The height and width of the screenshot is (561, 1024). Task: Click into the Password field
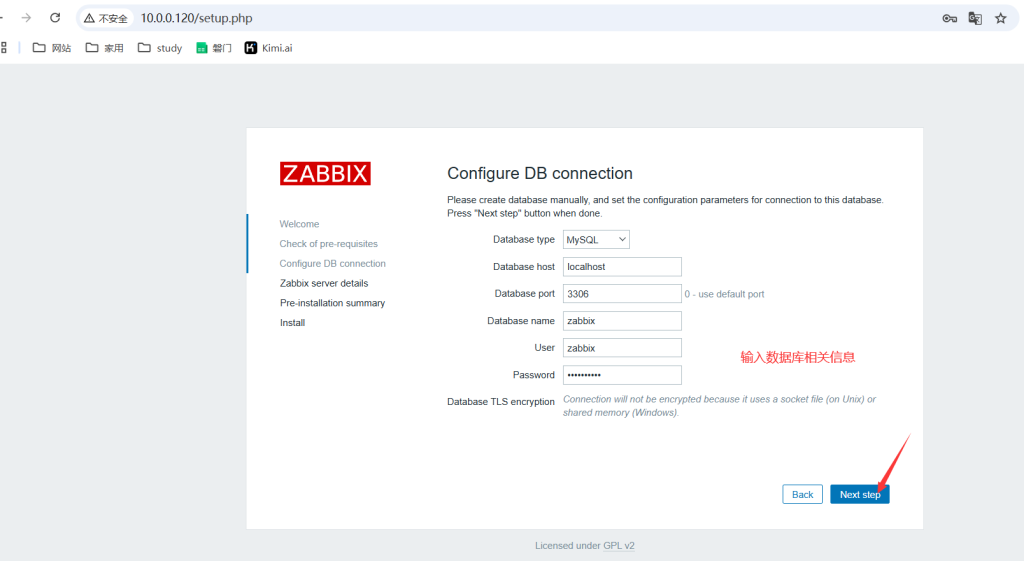pos(622,375)
